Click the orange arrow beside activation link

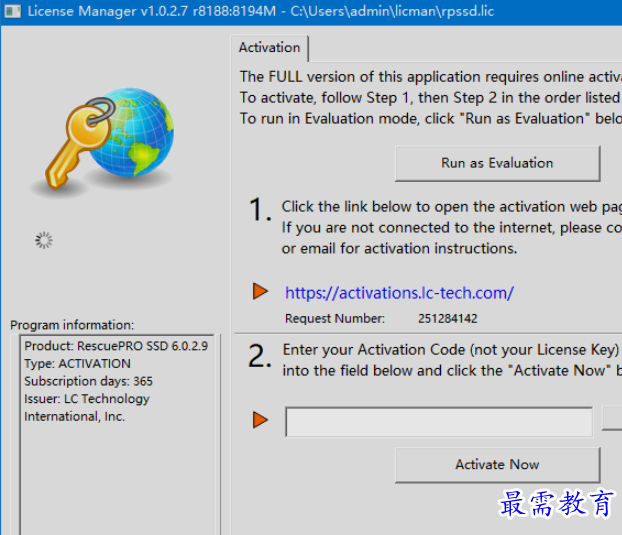260,291
